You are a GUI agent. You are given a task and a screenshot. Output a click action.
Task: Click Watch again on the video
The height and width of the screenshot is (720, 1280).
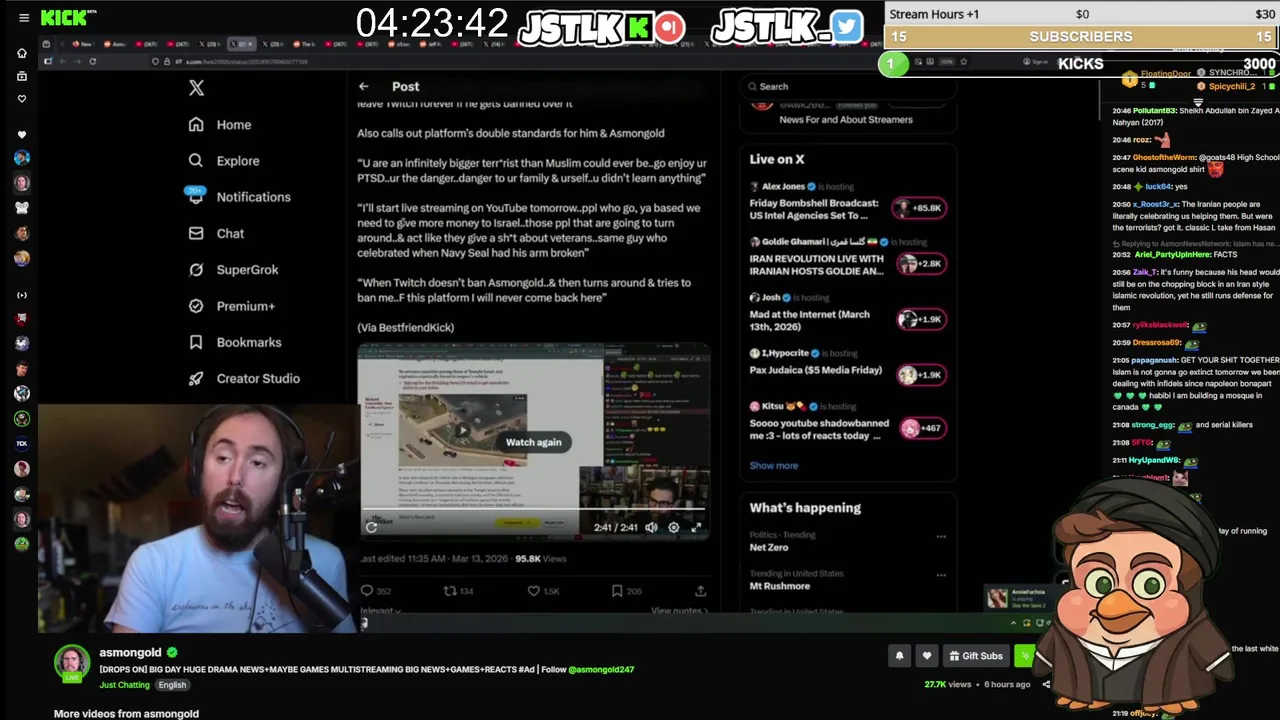pyautogui.click(x=533, y=442)
